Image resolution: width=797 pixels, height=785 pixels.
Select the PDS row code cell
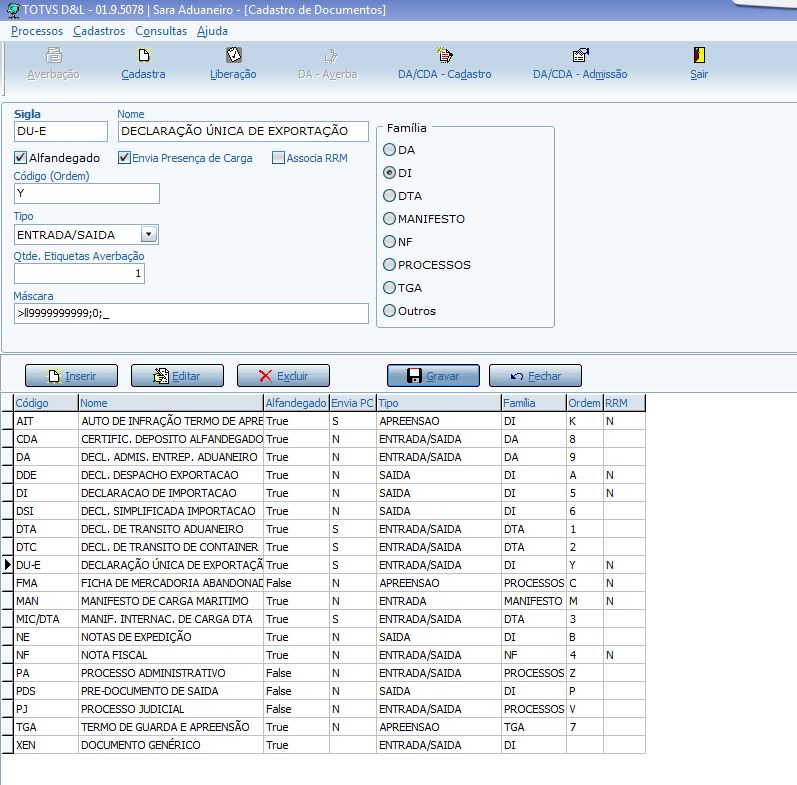click(x=46, y=691)
